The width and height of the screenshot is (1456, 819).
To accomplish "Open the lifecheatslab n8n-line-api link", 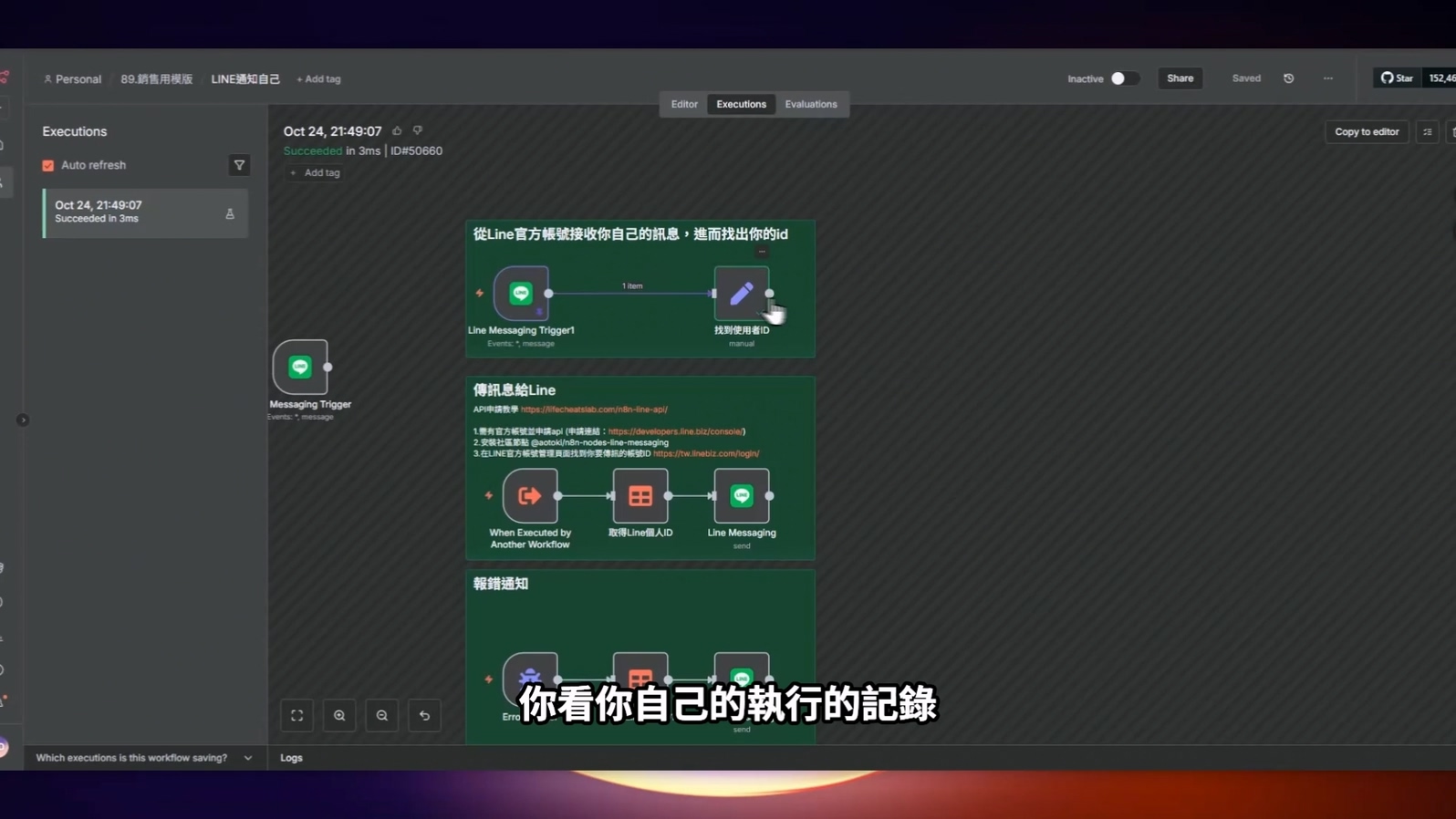I will point(594,409).
